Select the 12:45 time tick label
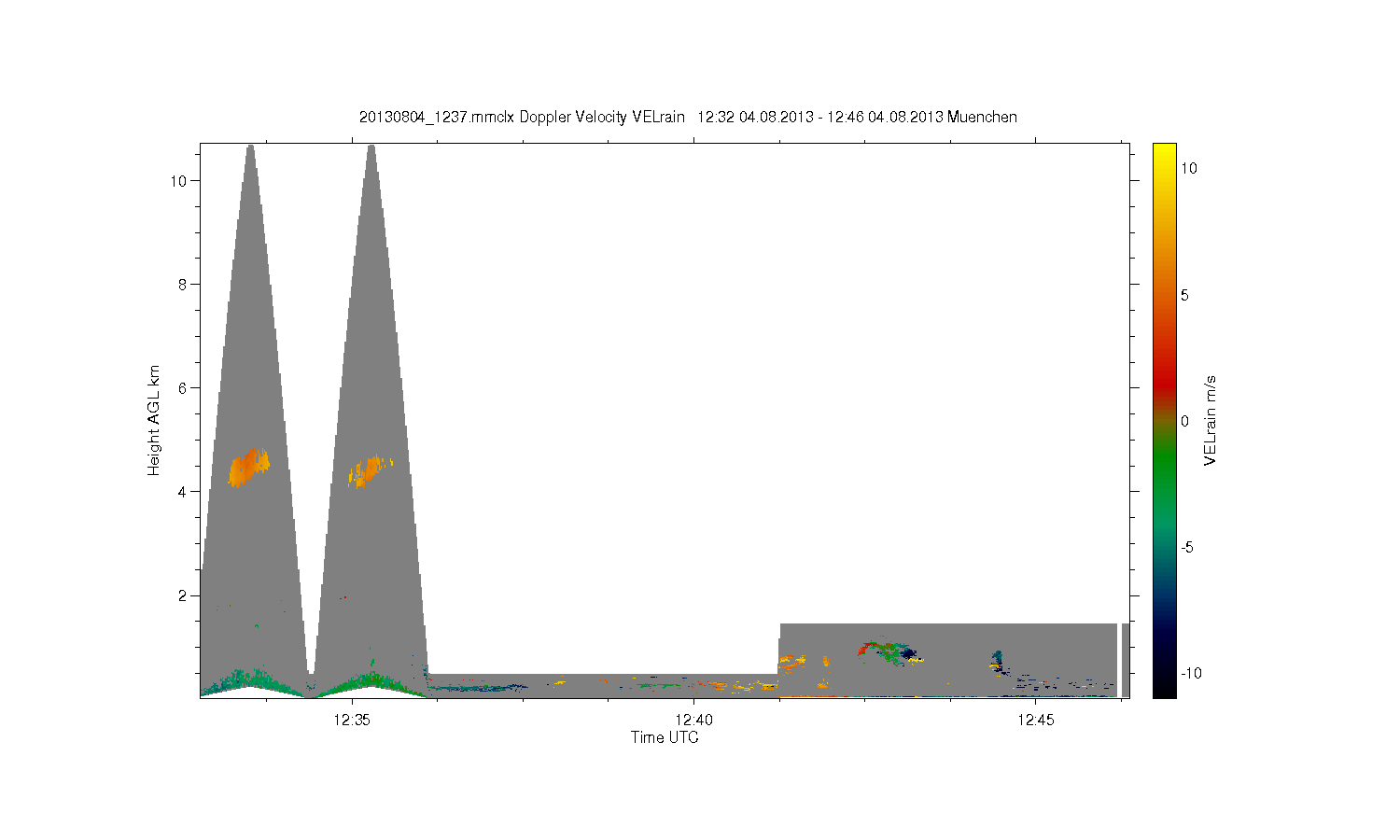Viewport: 1400px width, 840px height. [x=1035, y=720]
